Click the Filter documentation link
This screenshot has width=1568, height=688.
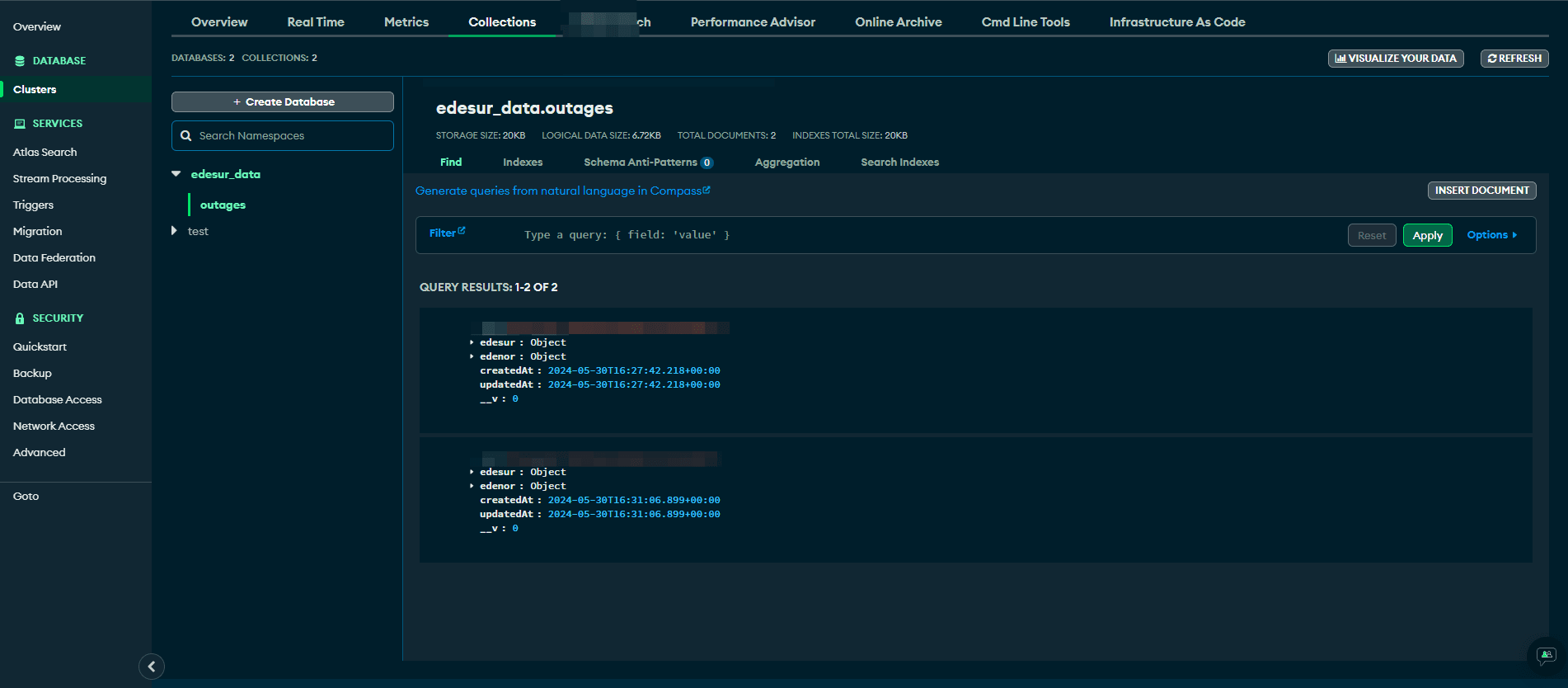tap(447, 233)
